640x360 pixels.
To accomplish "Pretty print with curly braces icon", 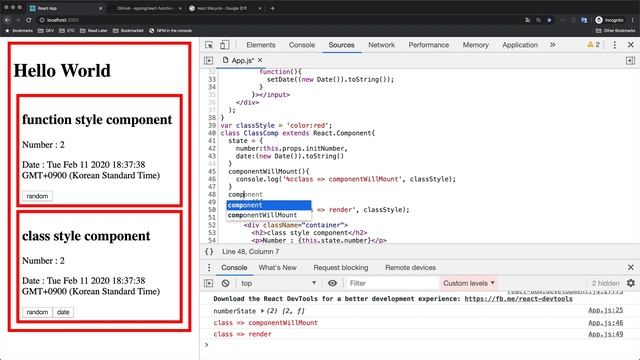I will [x=209, y=251].
